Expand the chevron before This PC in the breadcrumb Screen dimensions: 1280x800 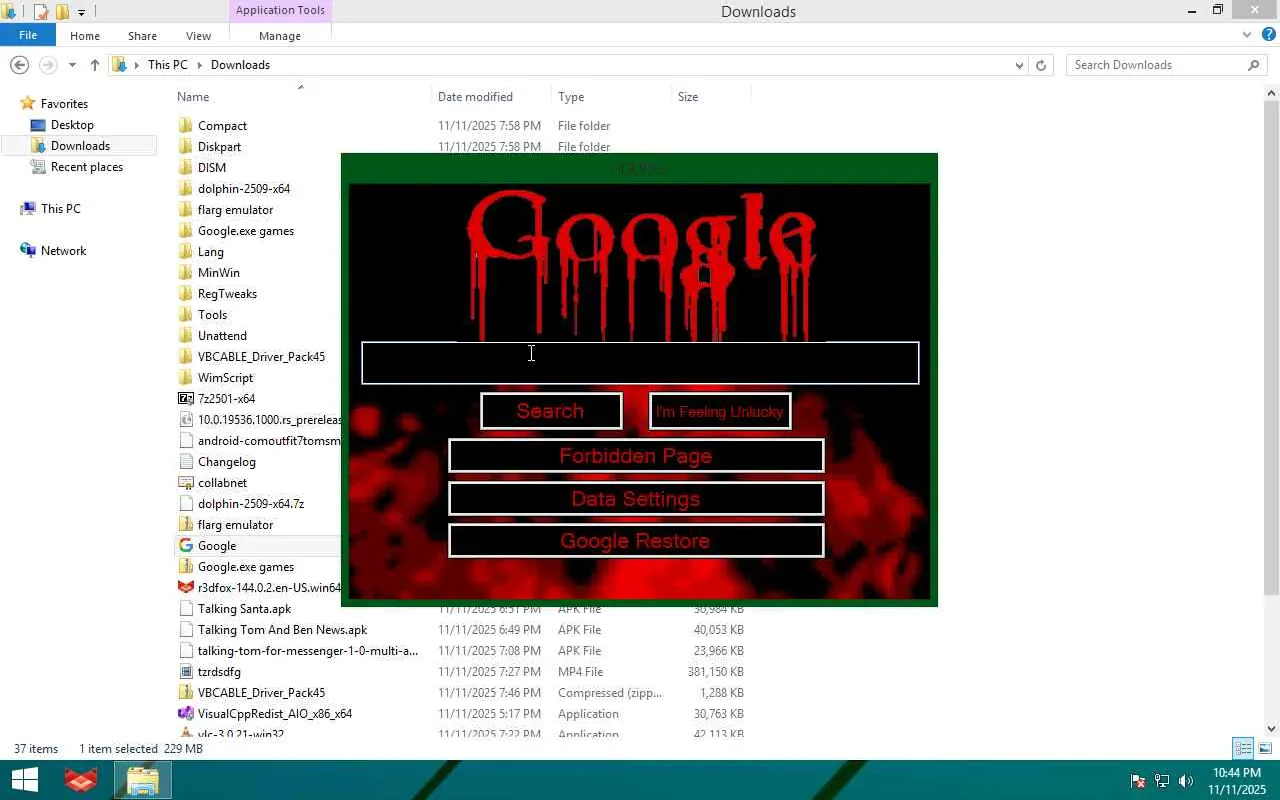pos(137,65)
